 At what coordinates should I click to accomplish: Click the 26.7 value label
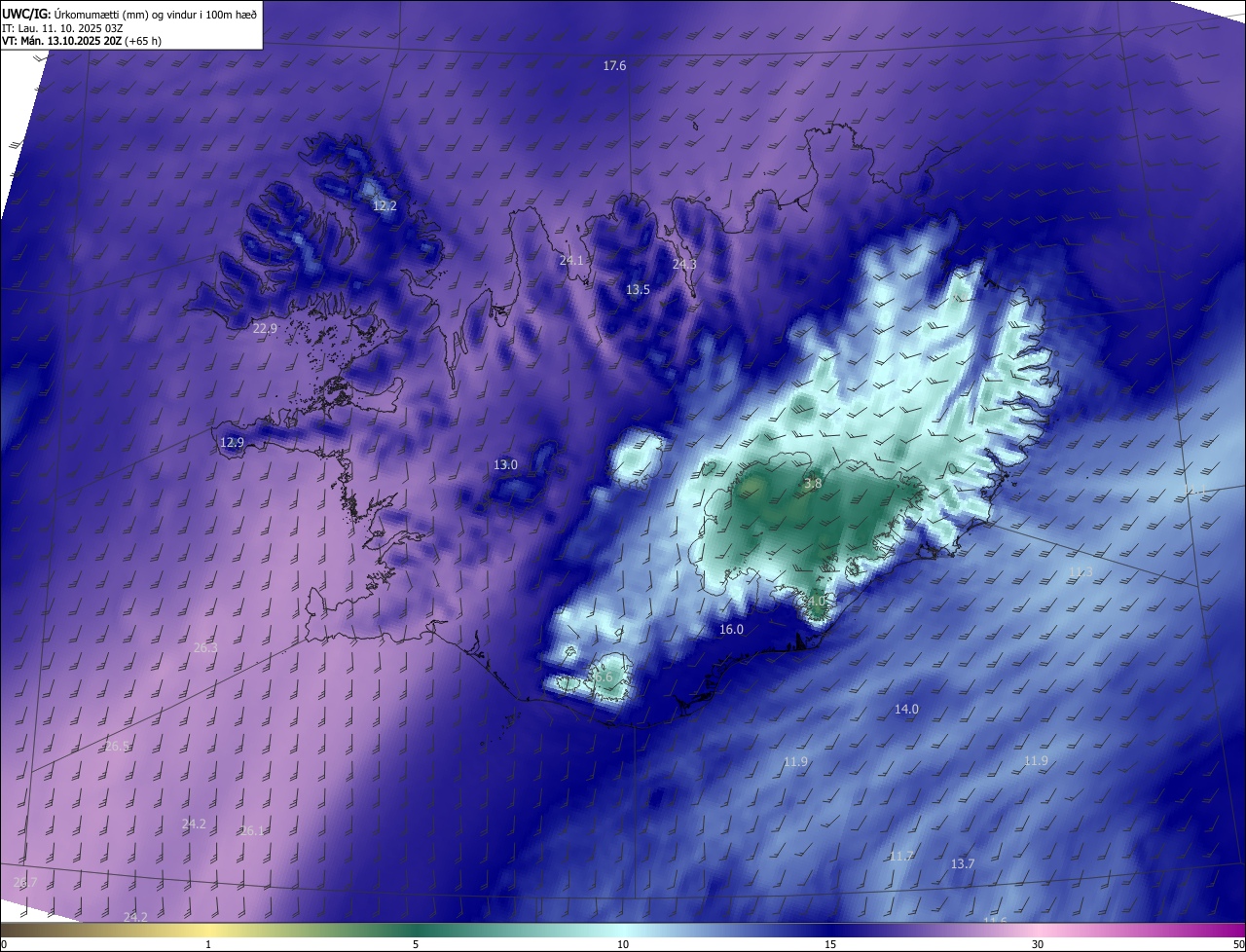(25, 883)
